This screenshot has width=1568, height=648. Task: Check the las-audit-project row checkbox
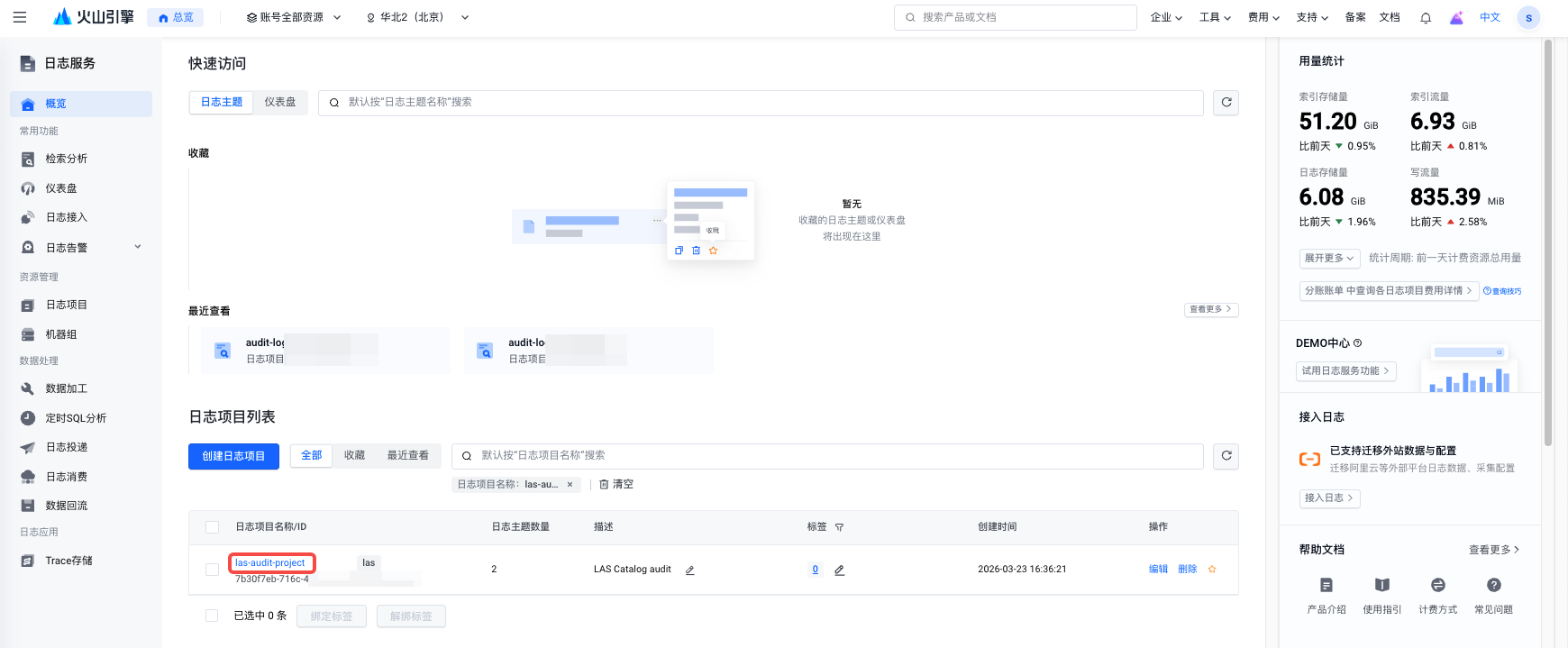click(x=212, y=570)
